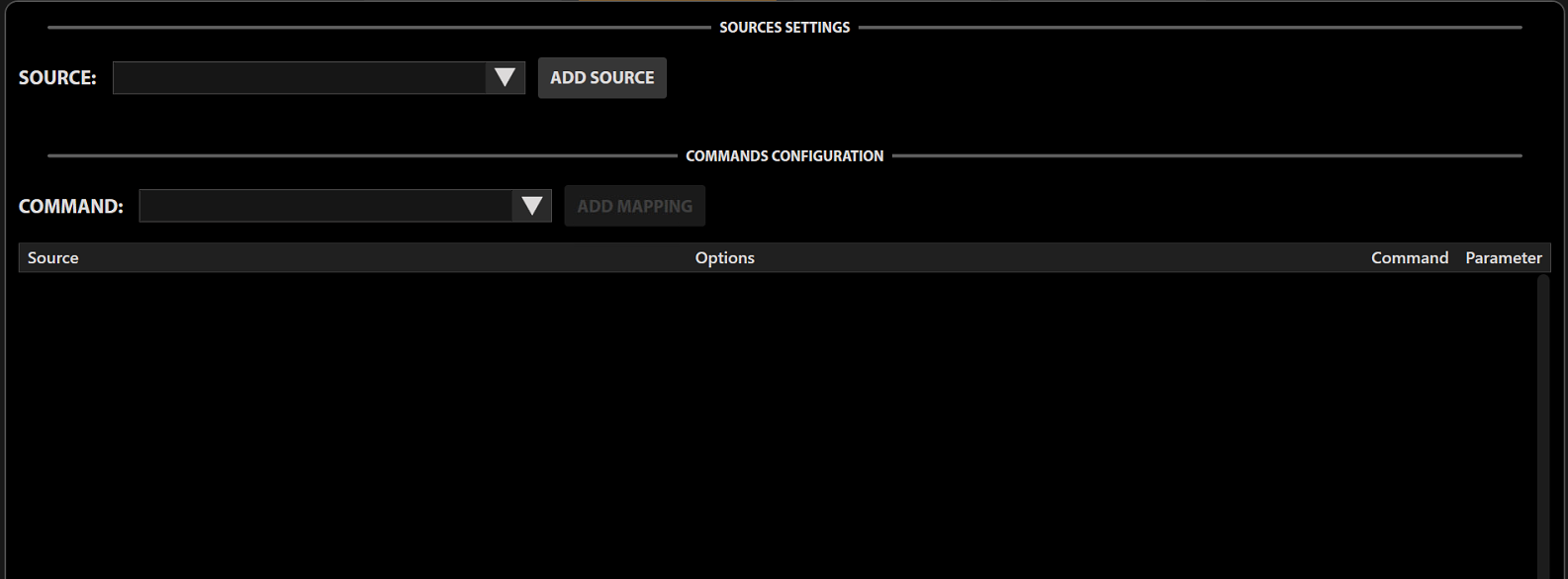Screen dimensions: 1568x579
Task: Click the divider line right of COMMANDS CONFIGURATION
Action: coord(1207,155)
